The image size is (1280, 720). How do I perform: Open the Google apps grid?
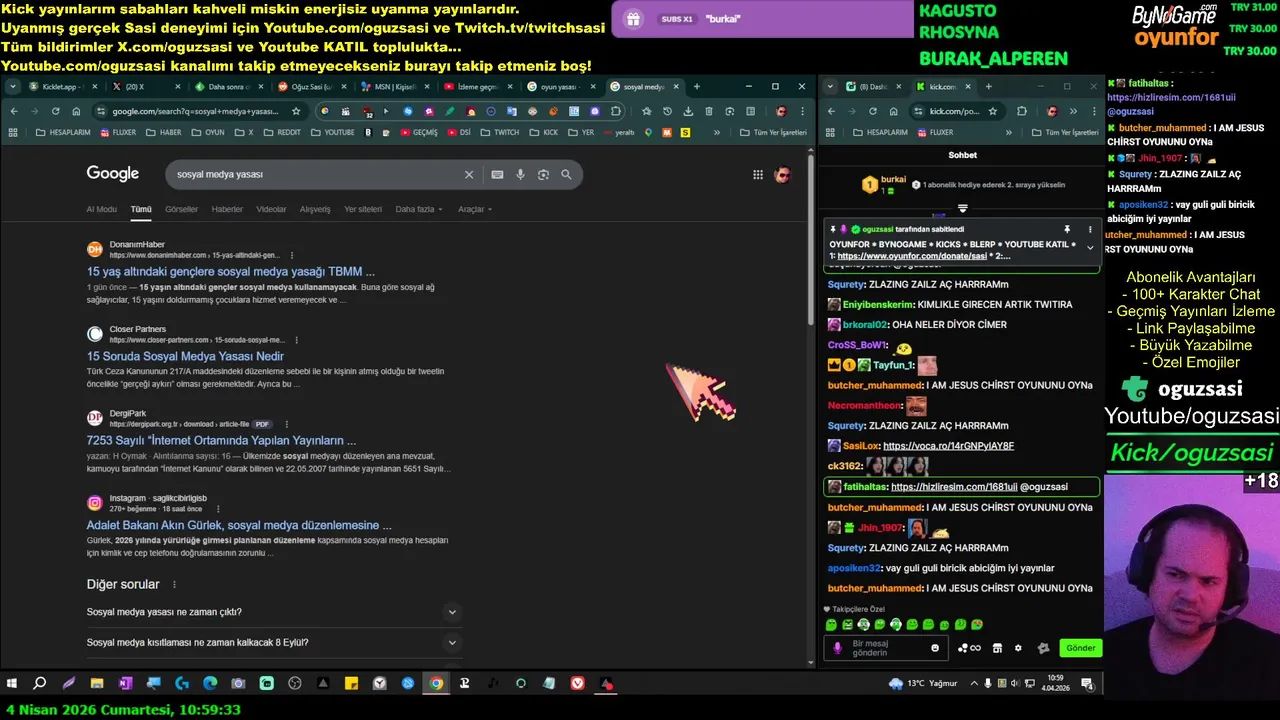click(758, 174)
